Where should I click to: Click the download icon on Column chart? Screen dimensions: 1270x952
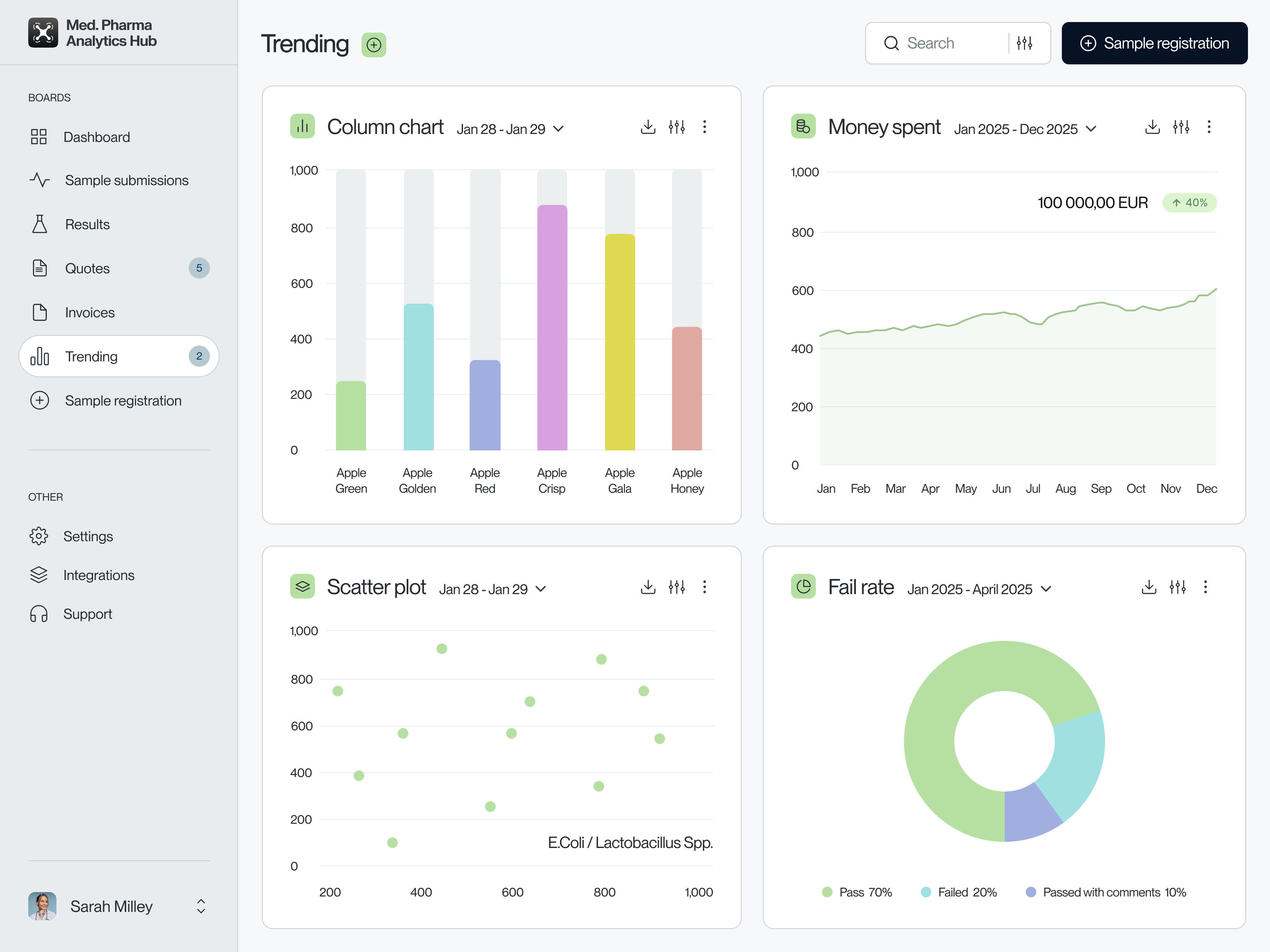[648, 127]
